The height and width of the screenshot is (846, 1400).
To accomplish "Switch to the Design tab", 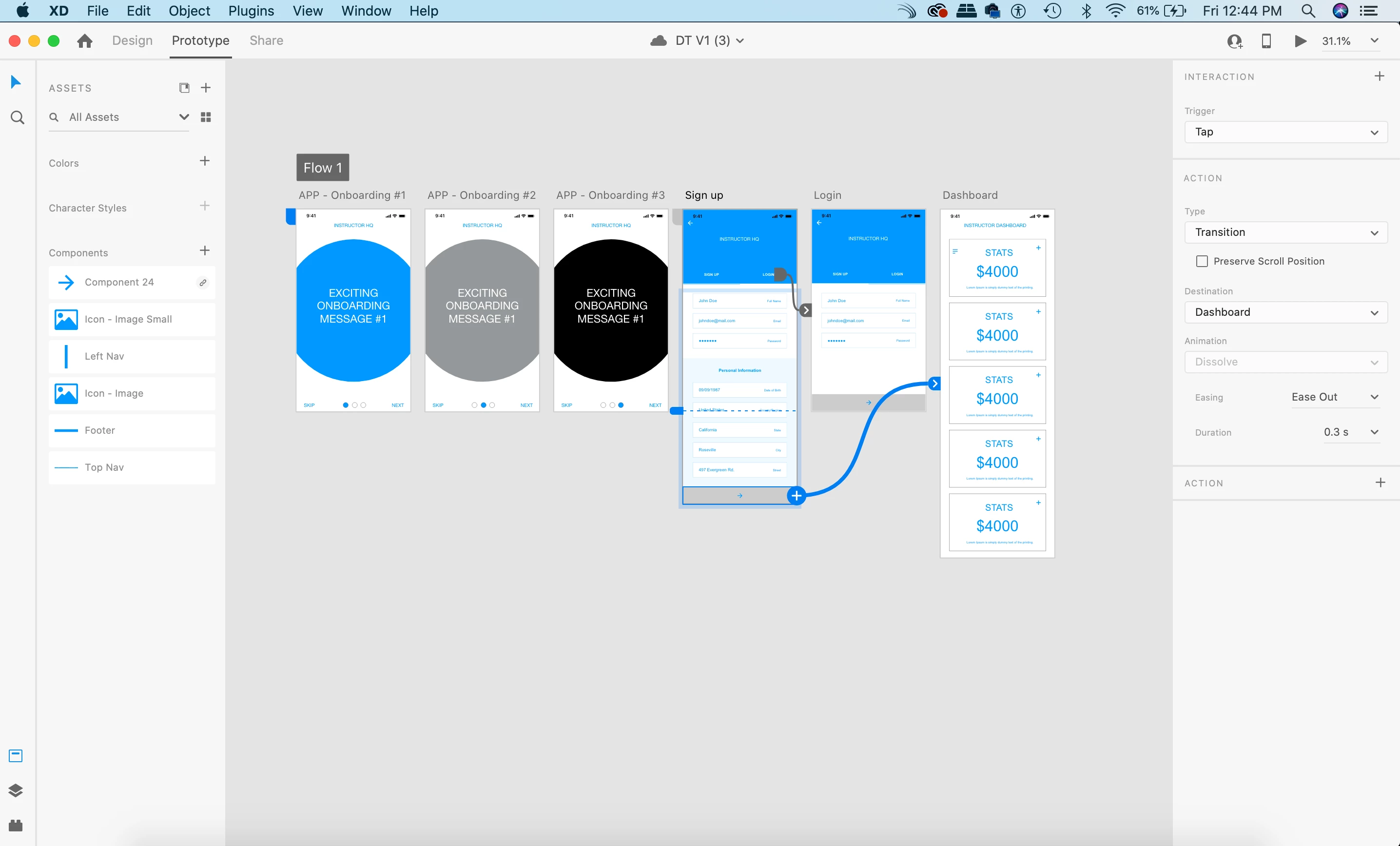I will click(133, 41).
